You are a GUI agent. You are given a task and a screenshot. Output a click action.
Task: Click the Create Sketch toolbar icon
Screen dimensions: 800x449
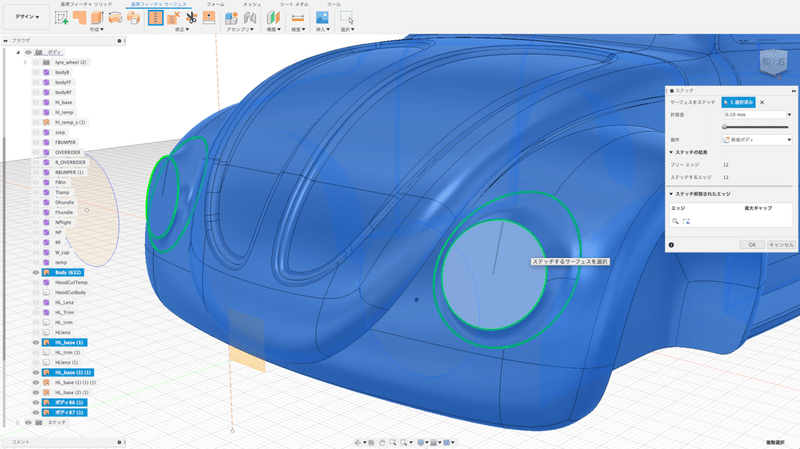[x=61, y=17]
